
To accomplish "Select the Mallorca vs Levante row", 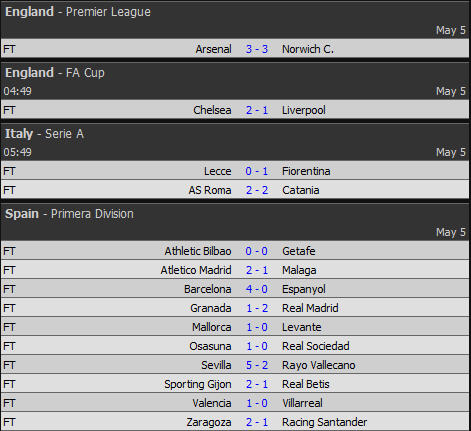I will [x=235, y=327].
